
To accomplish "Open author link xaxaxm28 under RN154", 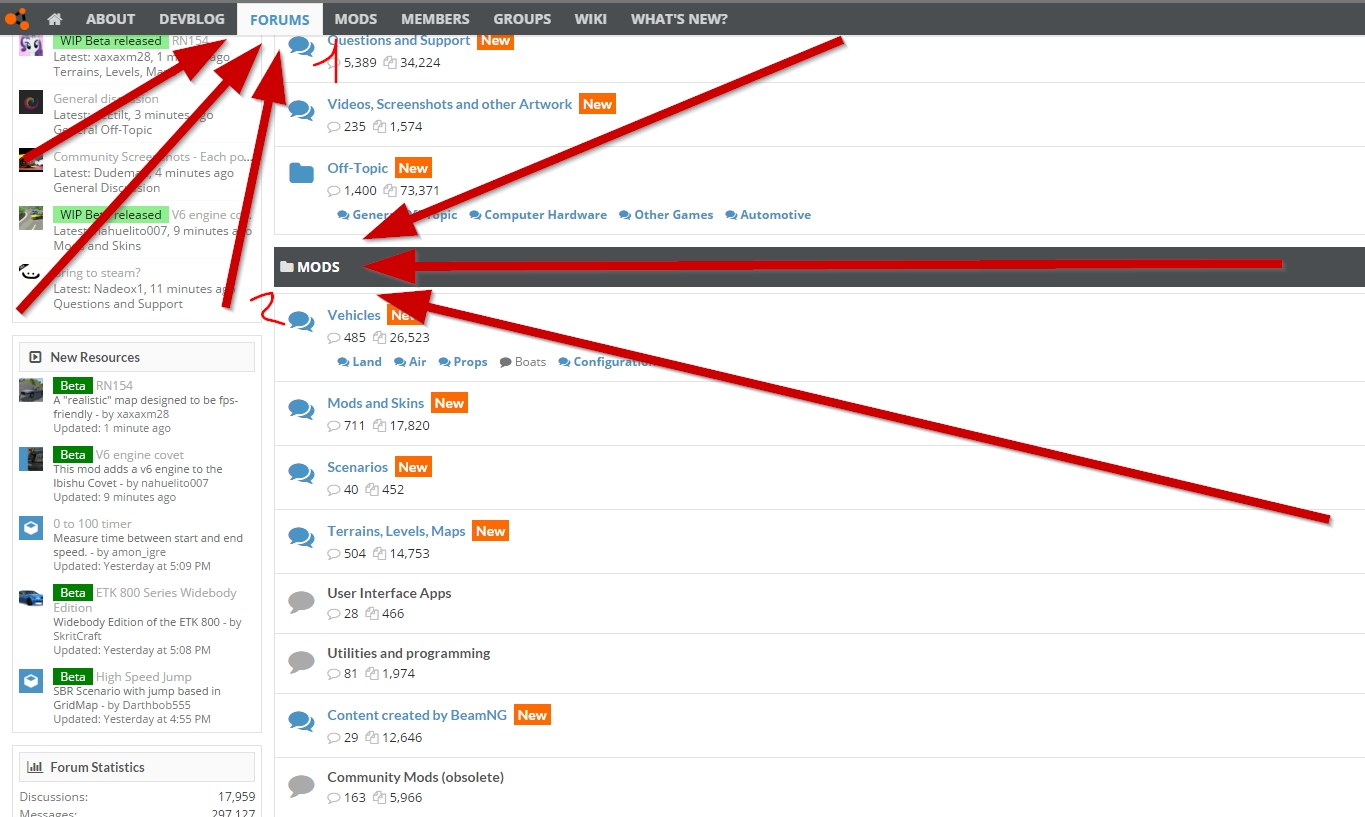I will click(142, 414).
